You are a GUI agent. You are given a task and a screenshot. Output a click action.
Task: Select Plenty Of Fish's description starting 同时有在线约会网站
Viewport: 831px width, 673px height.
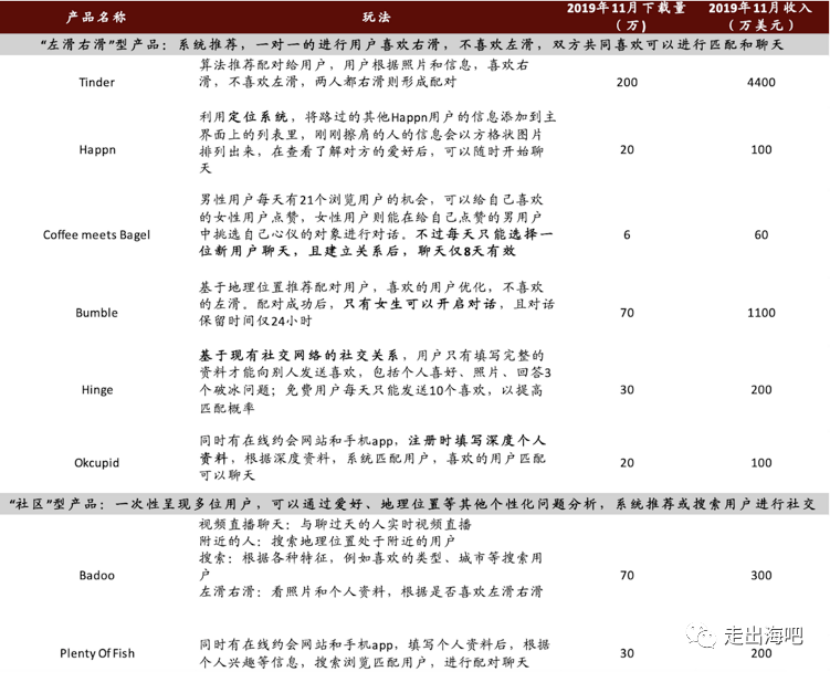point(375,653)
